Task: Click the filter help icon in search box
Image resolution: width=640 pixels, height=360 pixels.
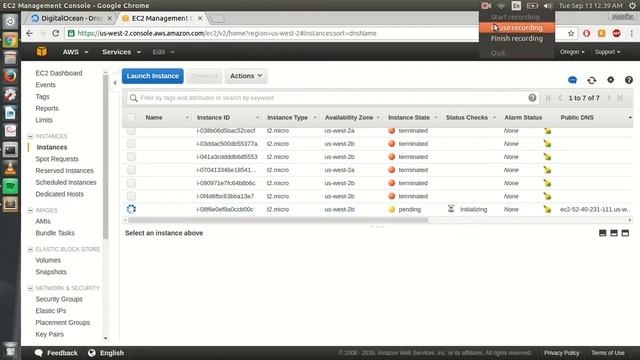Action: [x=532, y=98]
